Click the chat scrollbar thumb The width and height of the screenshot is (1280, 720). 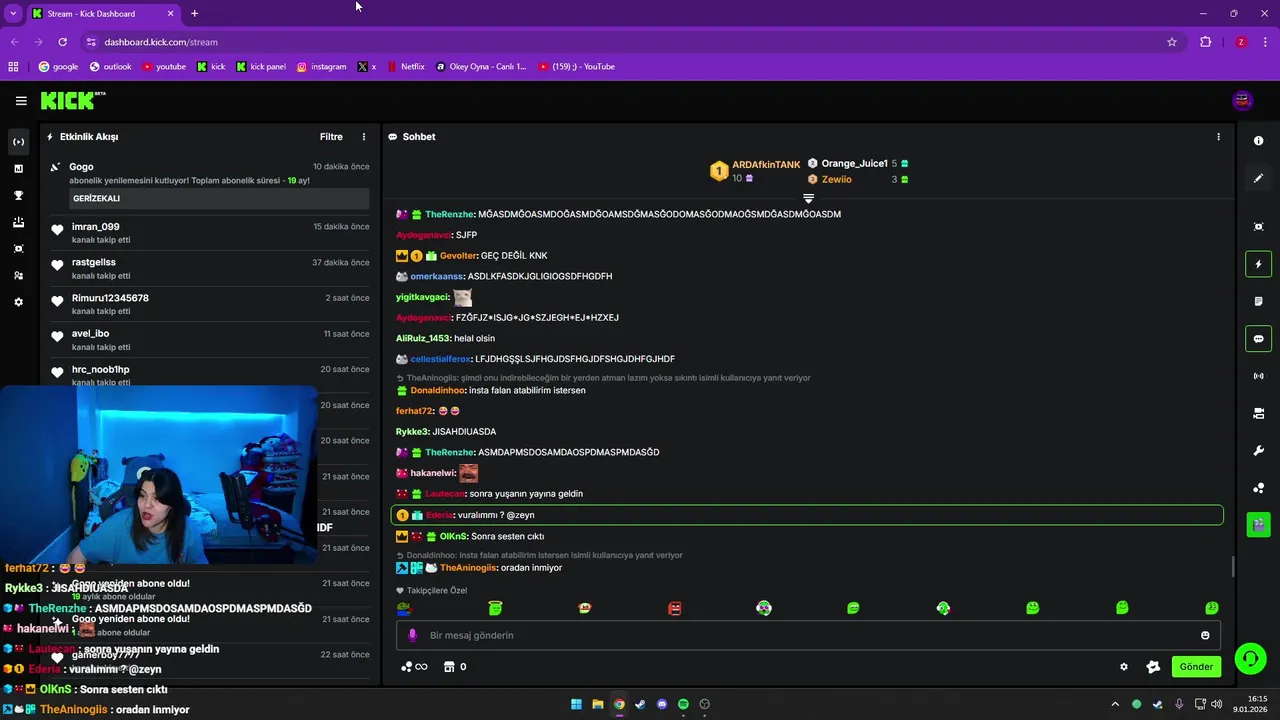1232,567
